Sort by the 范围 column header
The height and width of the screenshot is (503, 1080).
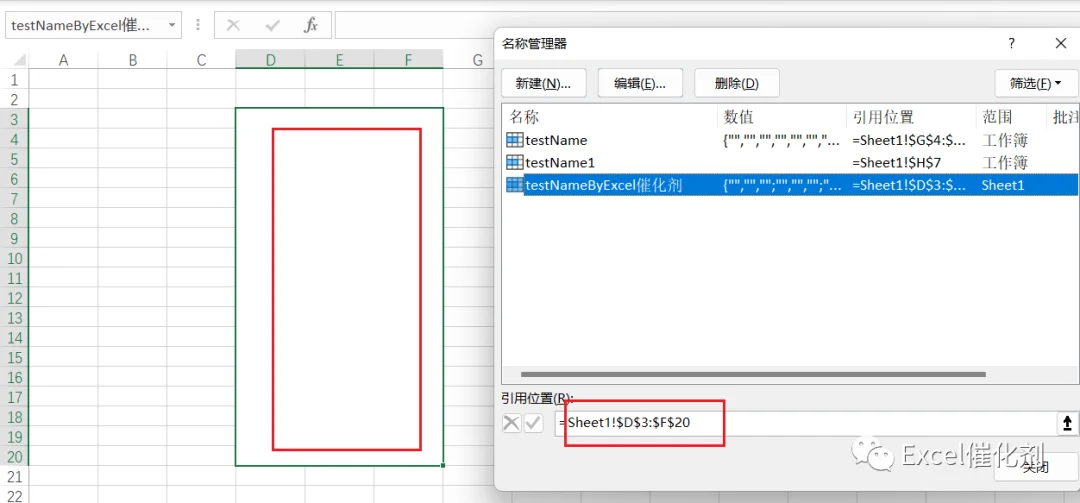pyautogui.click(x=1010, y=116)
